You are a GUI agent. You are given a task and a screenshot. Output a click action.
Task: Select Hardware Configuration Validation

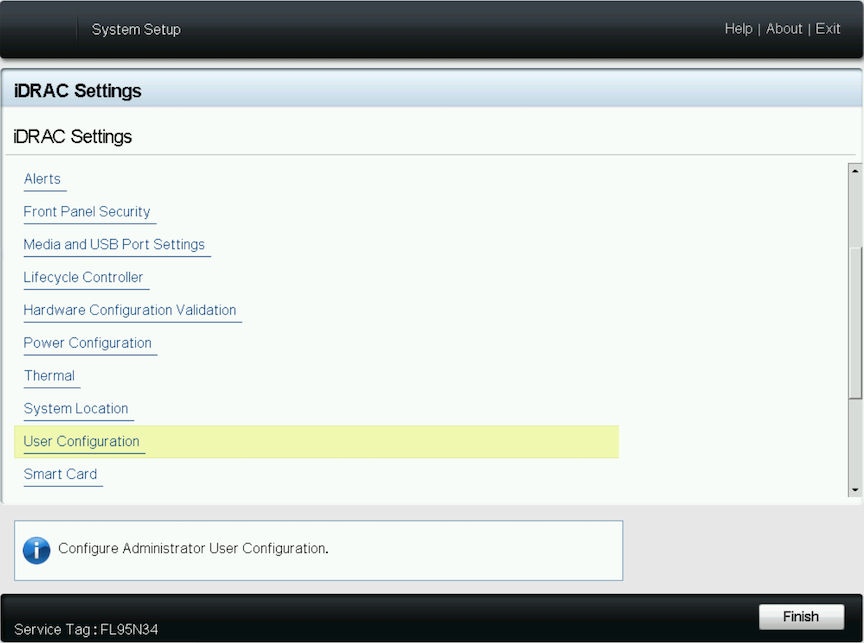[x=130, y=311]
